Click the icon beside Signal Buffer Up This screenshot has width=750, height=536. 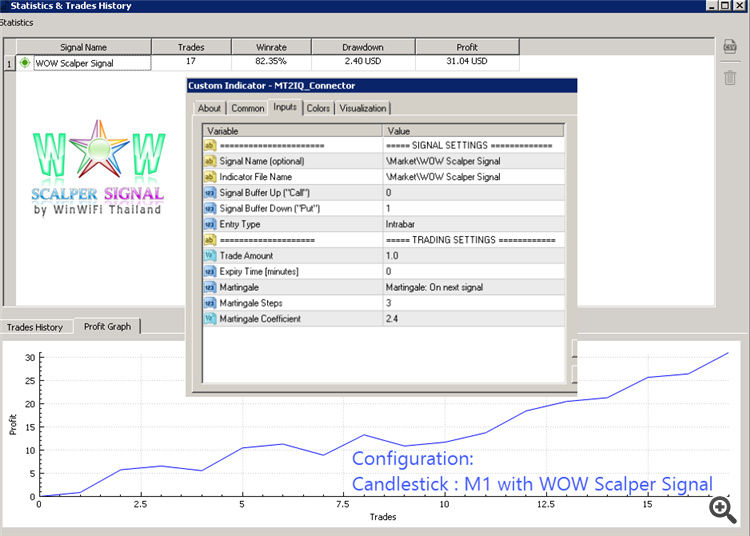point(210,193)
